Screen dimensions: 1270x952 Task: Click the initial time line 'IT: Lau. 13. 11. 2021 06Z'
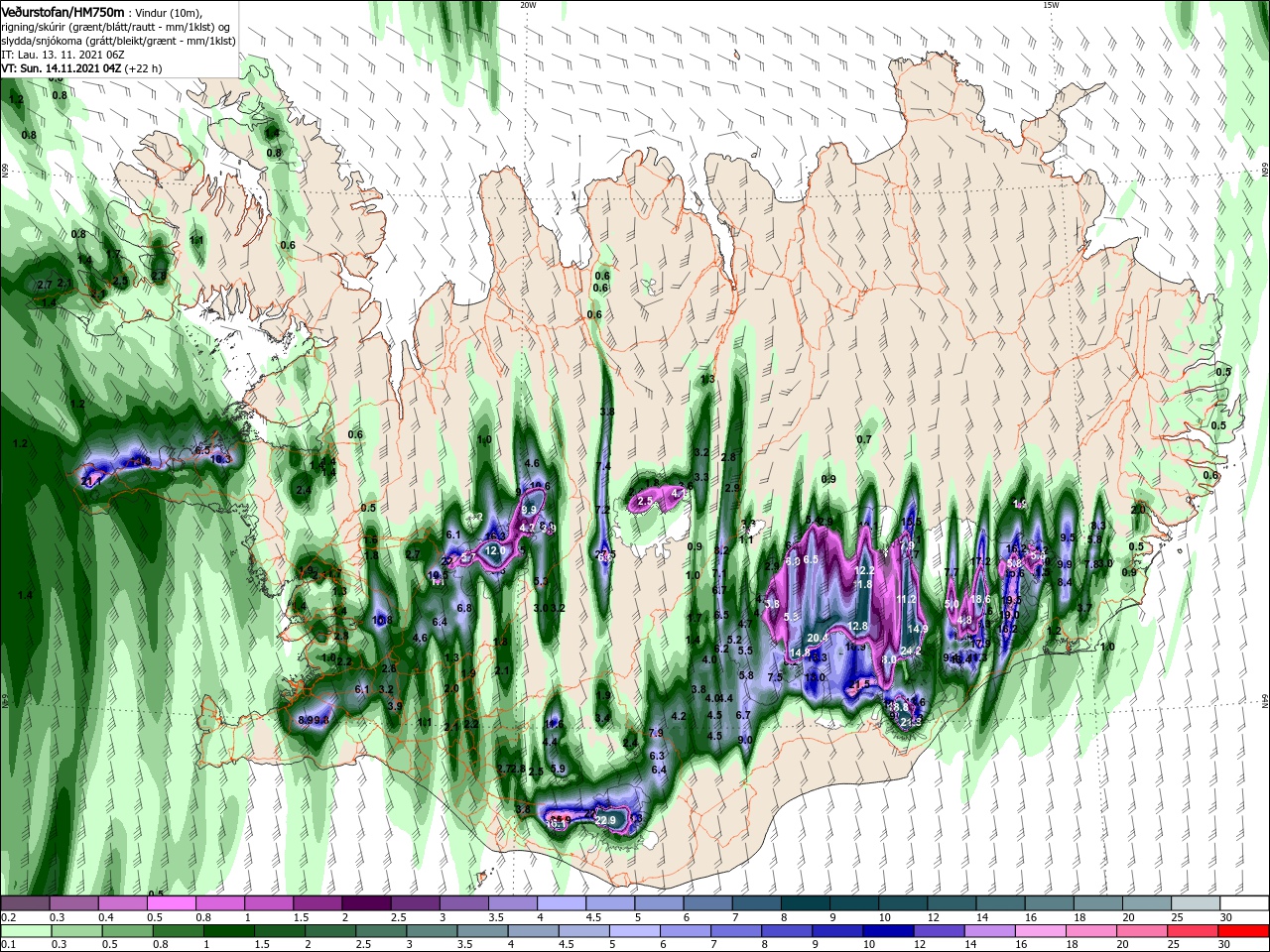pyautogui.click(x=62, y=55)
